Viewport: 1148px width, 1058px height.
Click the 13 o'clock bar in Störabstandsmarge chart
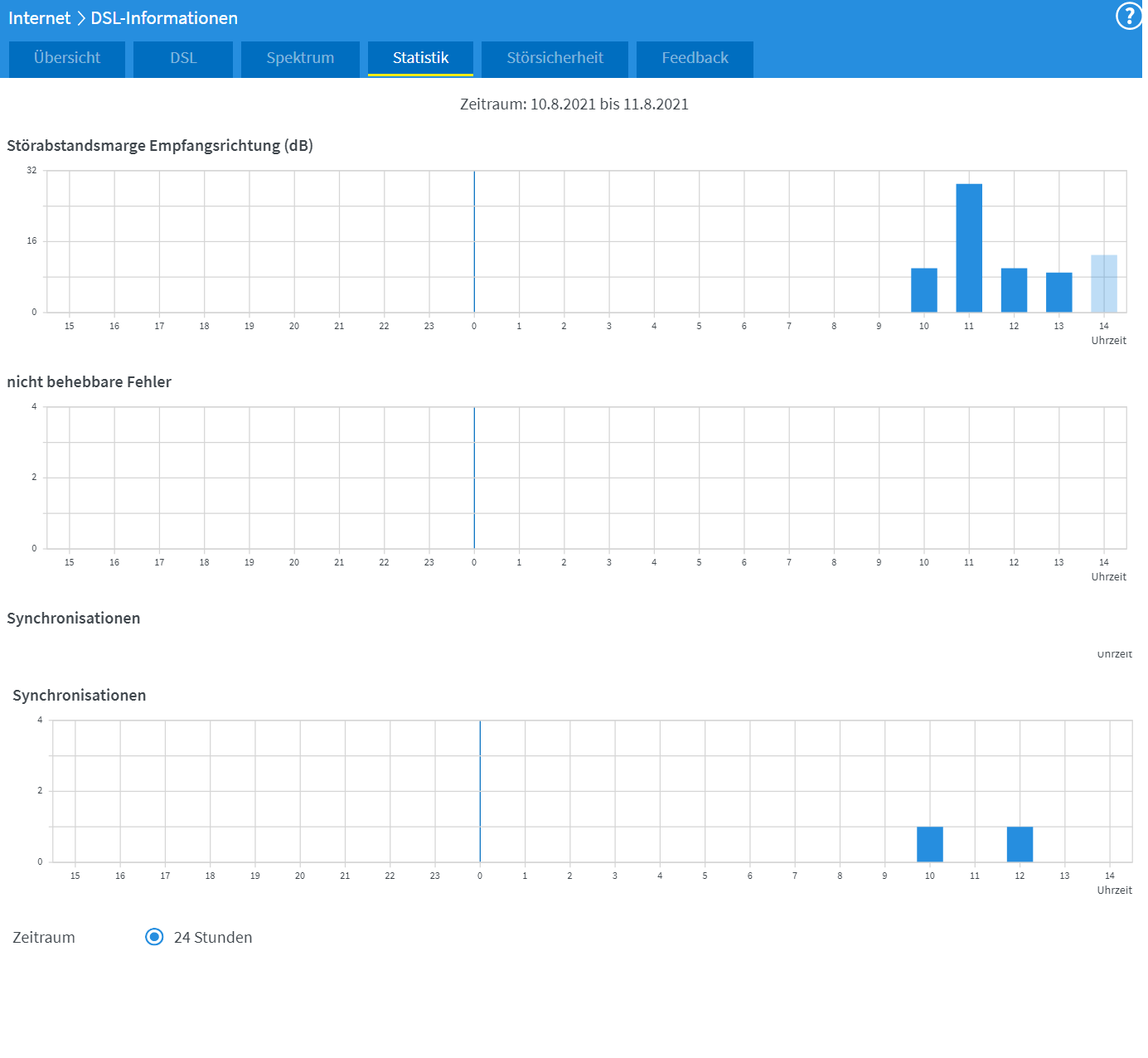click(1058, 293)
